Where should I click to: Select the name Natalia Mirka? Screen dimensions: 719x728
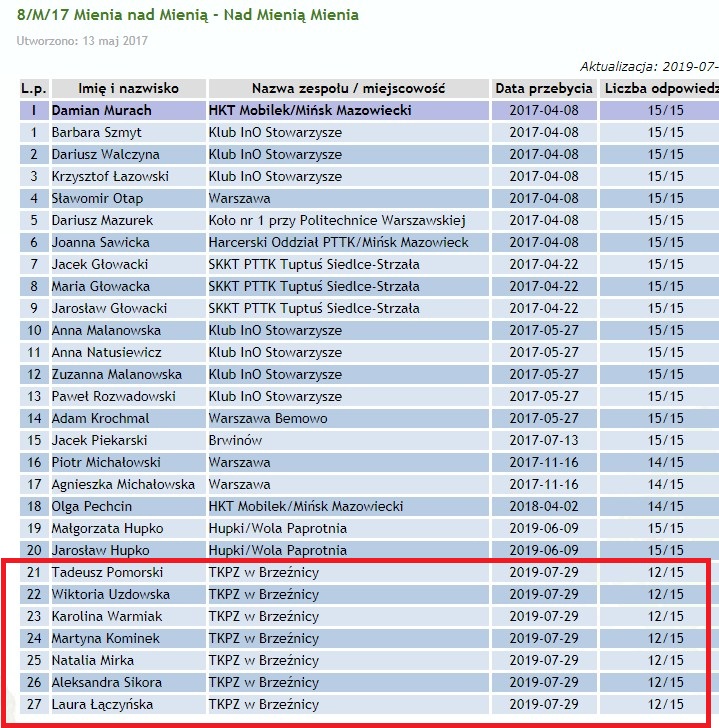pos(93,660)
